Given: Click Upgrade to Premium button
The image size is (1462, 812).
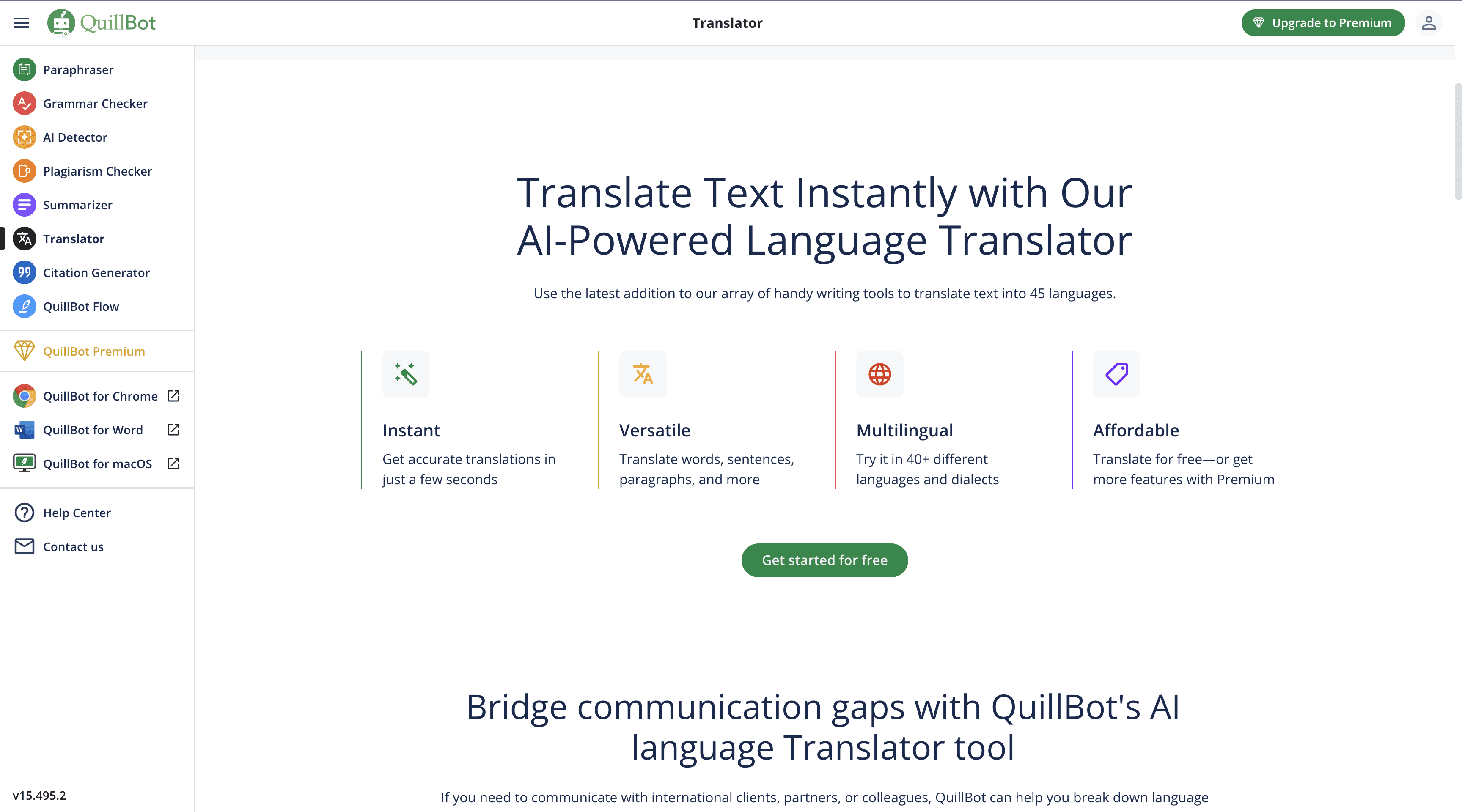Looking at the screenshot, I should (1323, 23).
